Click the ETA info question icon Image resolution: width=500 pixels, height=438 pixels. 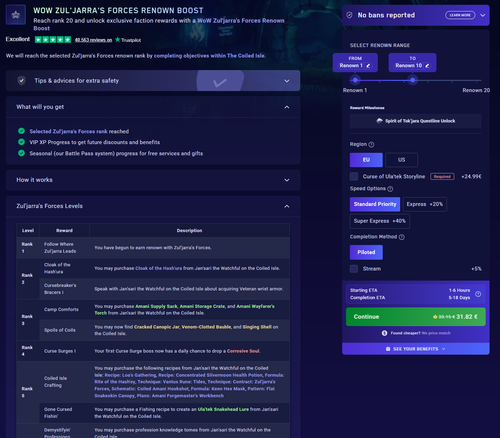pos(478,294)
